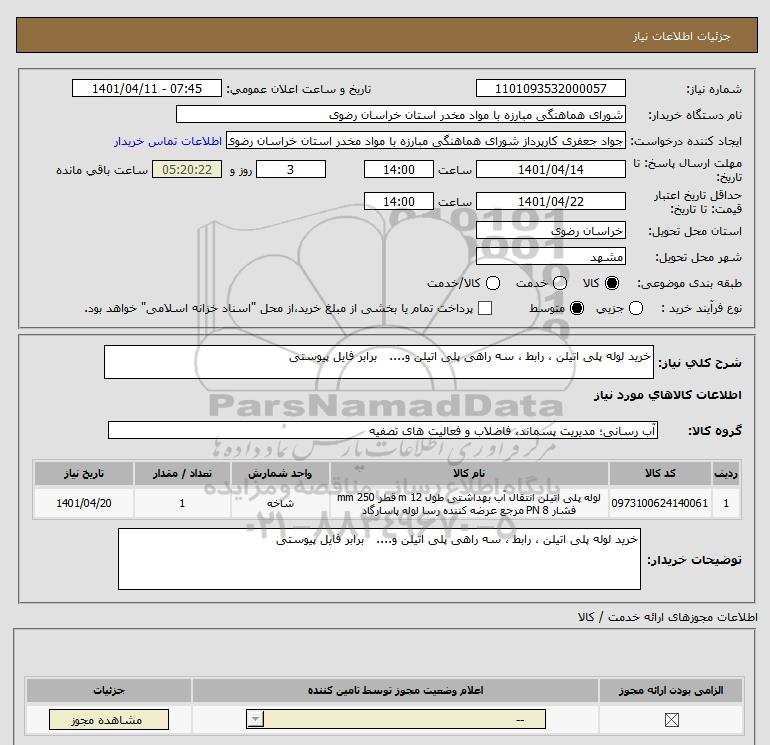
Task: Click the delivery province خراسان رضوی field
Action: (x=550, y=230)
